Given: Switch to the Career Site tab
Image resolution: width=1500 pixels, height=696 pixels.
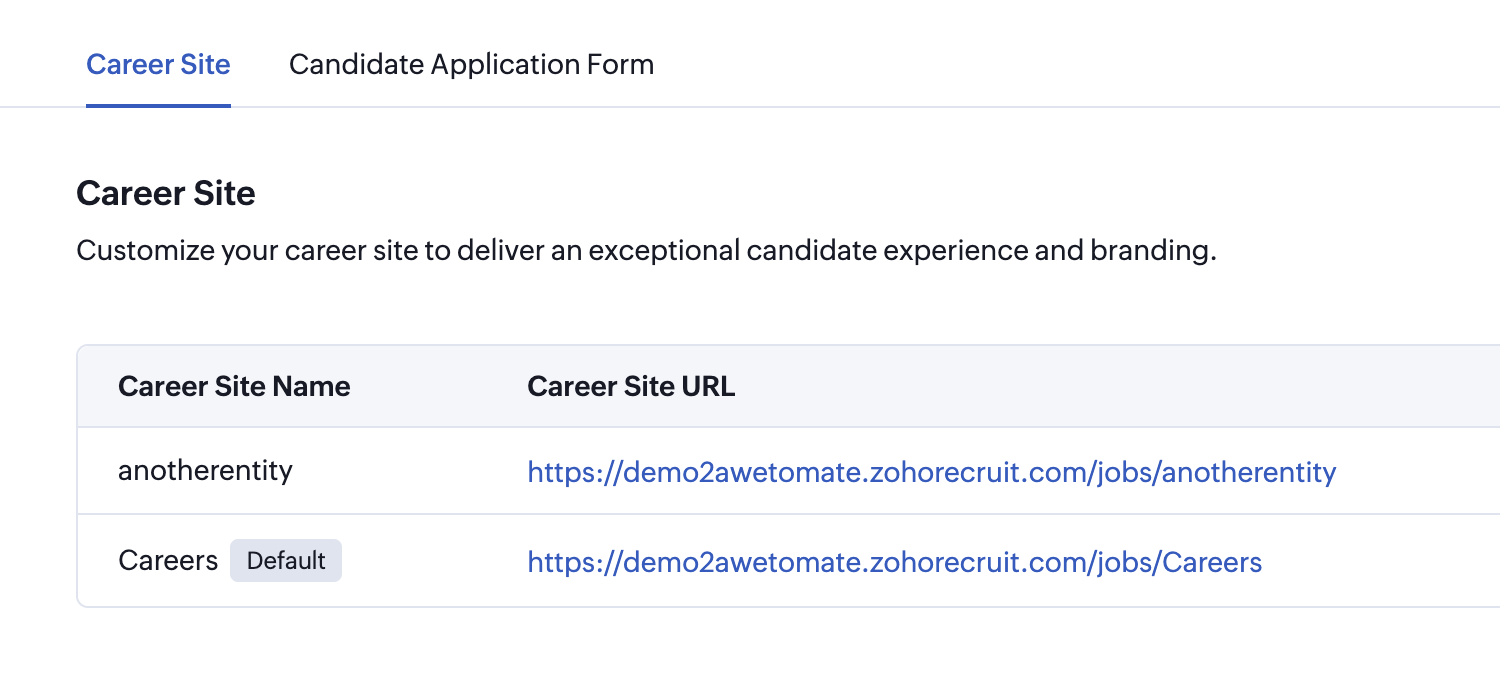Looking at the screenshot, I should click(158, 65).
